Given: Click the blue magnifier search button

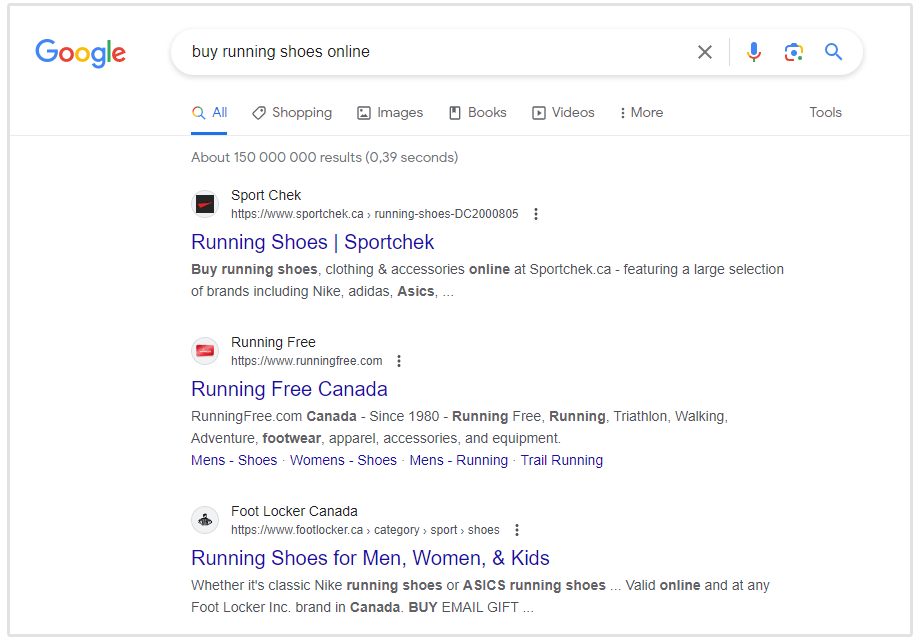Looking at the screenshot, I should (833, 52).
